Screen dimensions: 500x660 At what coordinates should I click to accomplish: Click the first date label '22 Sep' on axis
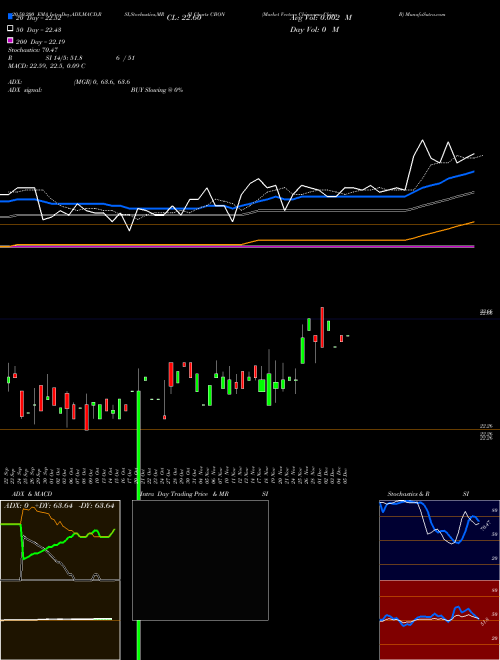(x=7, y=475)
